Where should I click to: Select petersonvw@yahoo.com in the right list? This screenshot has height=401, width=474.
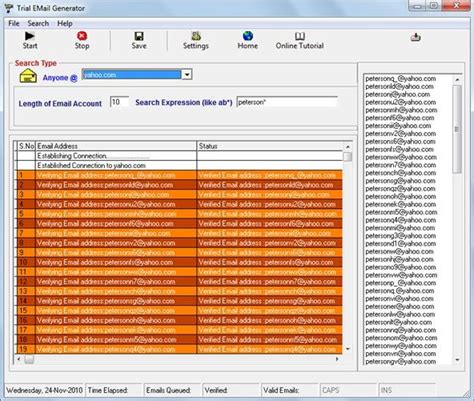[x=401, y=275]
